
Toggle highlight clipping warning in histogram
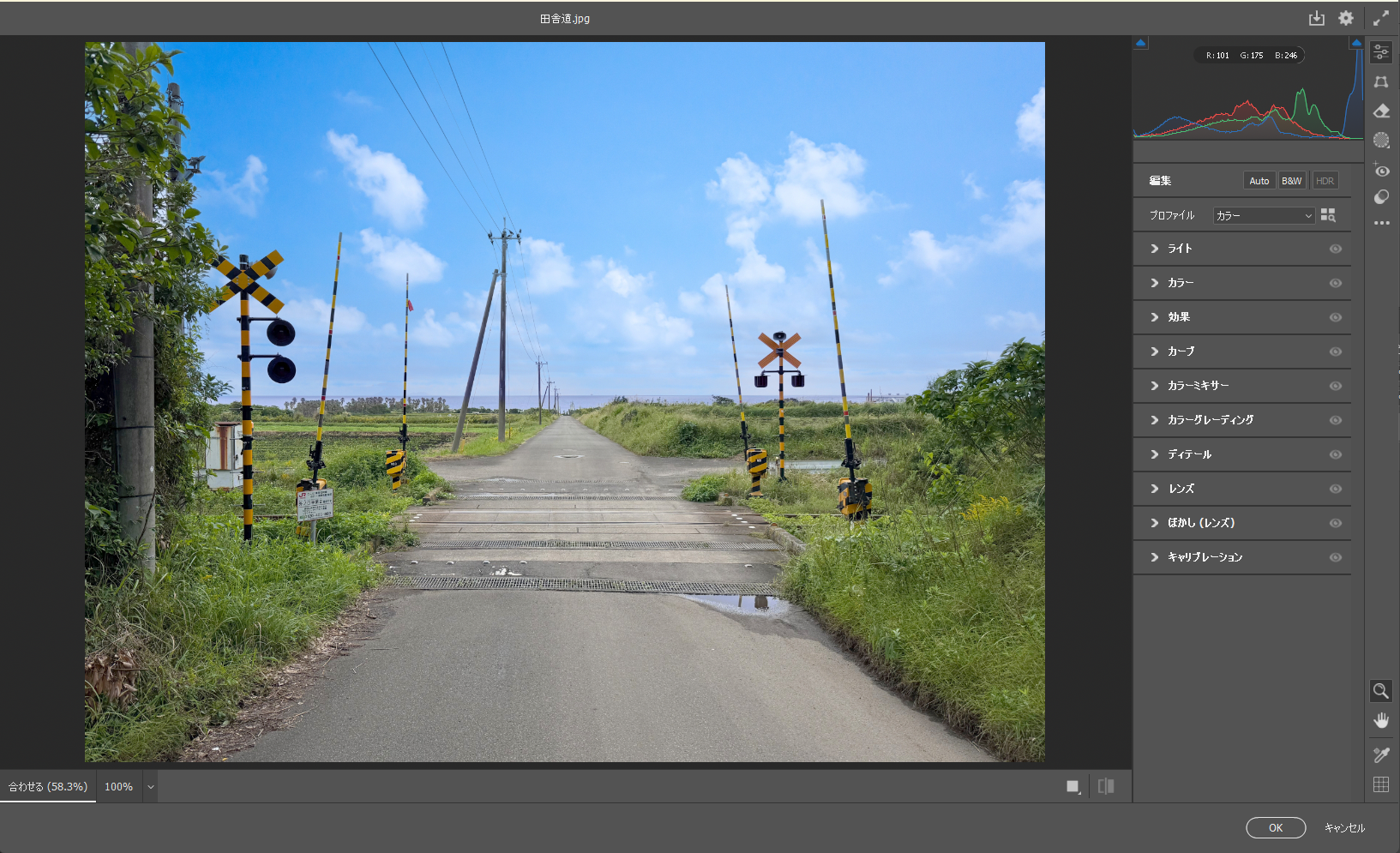[x=1355, y=43]
